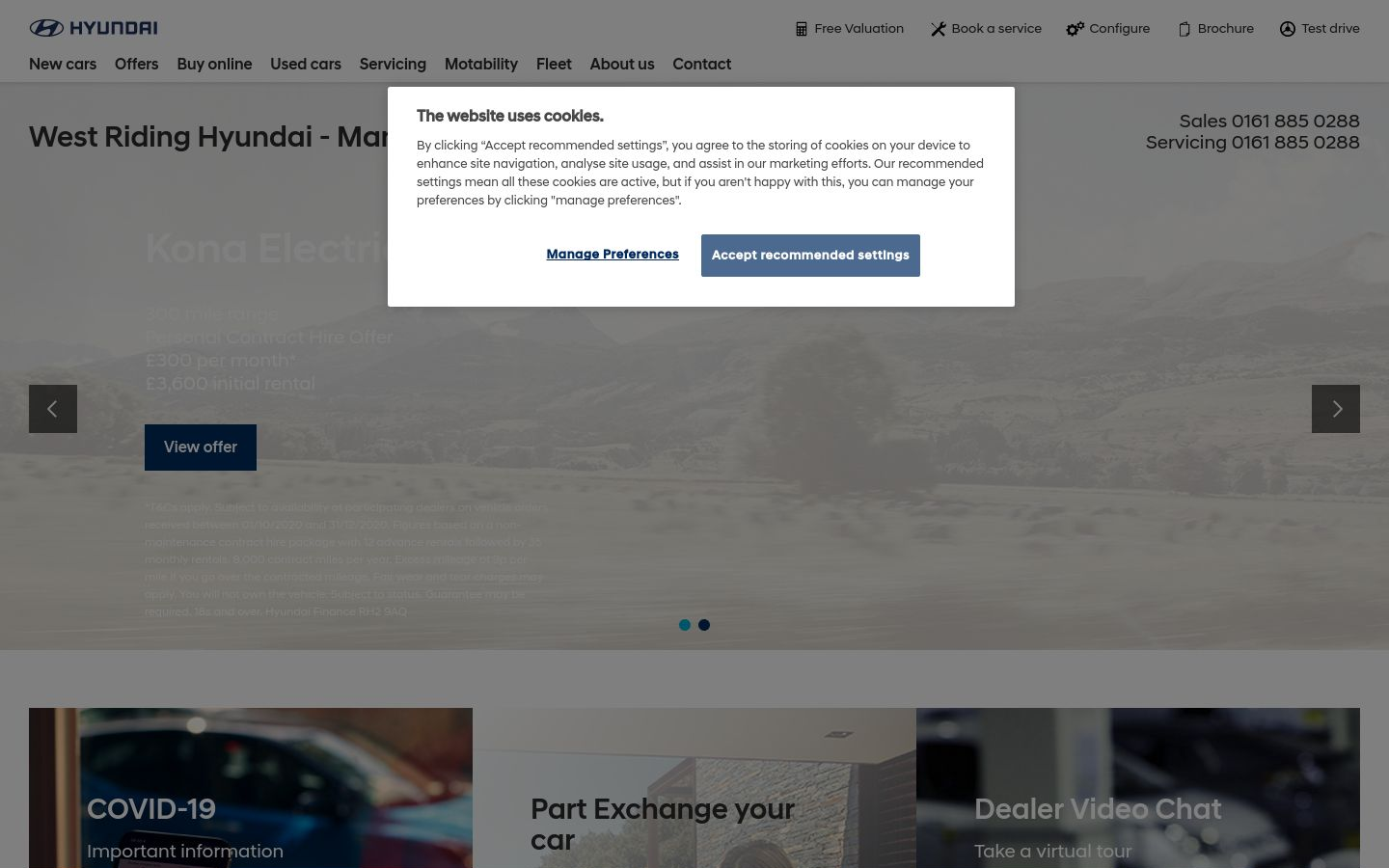Go to next carousel slide
The width and height of the screenshot is (1389, 868).
tap(1336, 409)
